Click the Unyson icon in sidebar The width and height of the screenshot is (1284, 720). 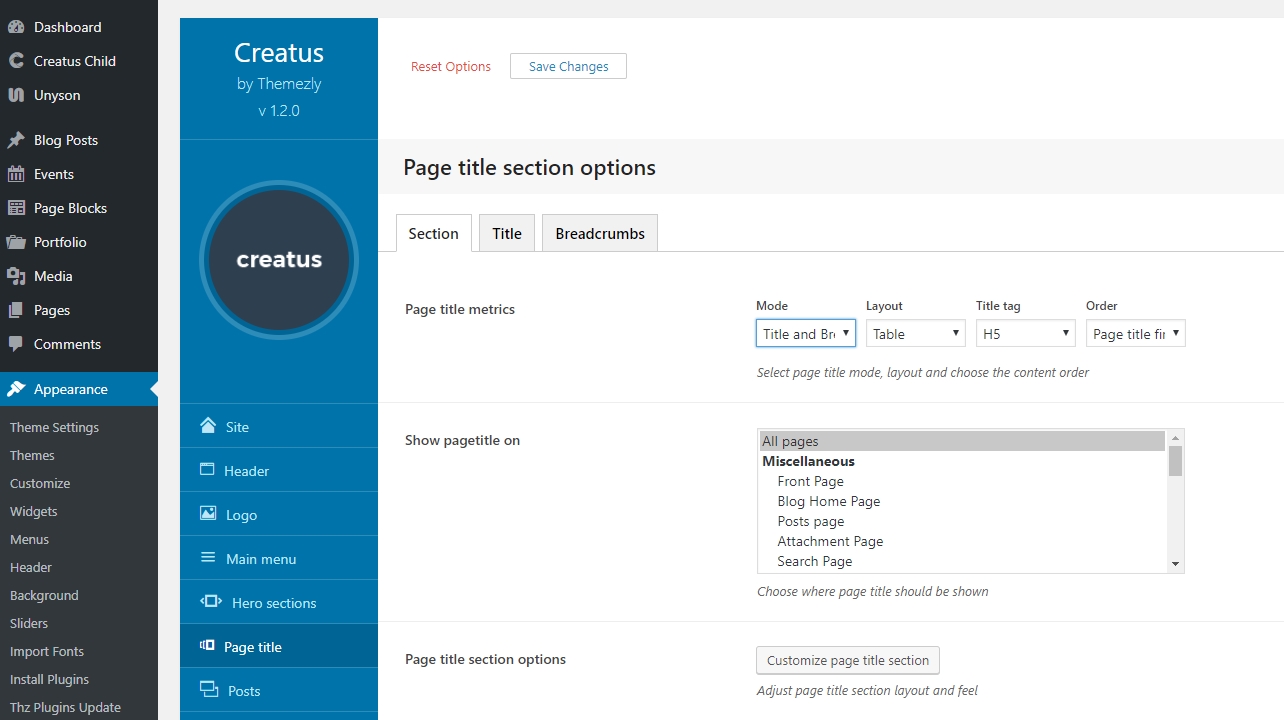pyautogui.click(x=16, y=95)
